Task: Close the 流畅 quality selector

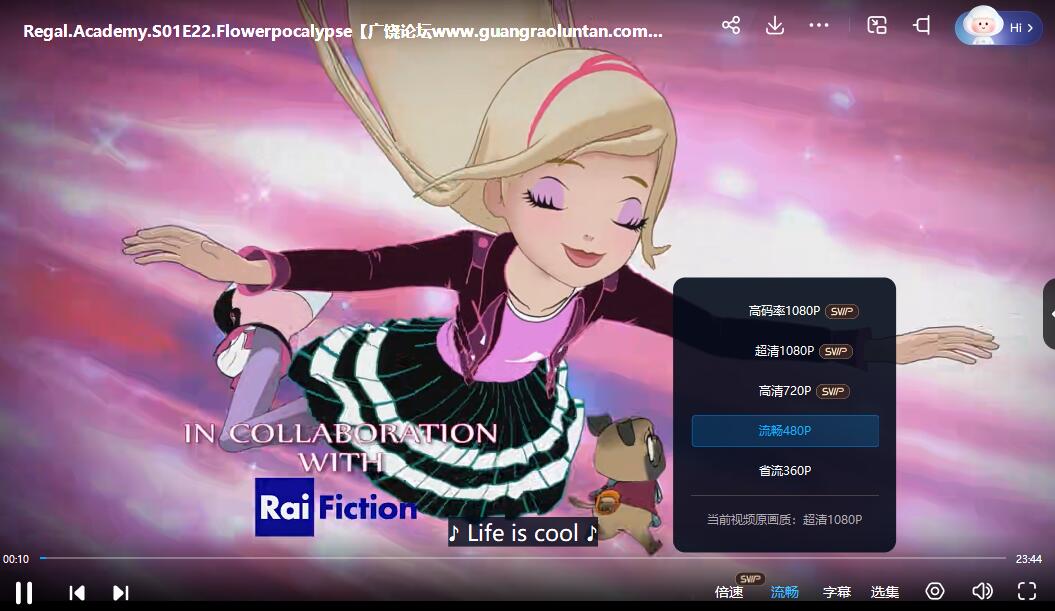Action: [785, 592]
